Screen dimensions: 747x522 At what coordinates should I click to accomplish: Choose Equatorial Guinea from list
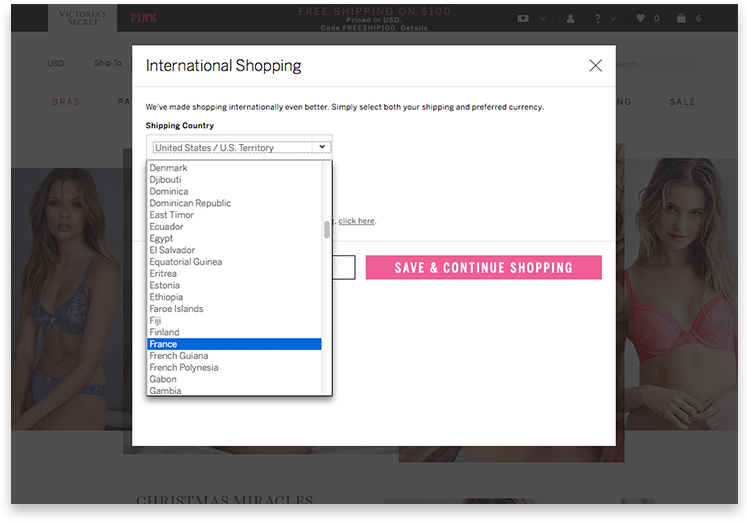pos(234,262)
